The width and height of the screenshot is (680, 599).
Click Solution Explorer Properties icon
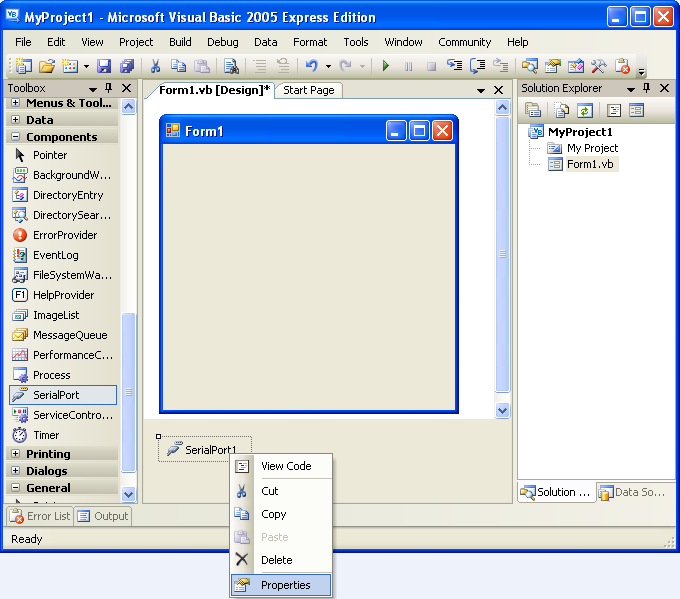(533, 110)
